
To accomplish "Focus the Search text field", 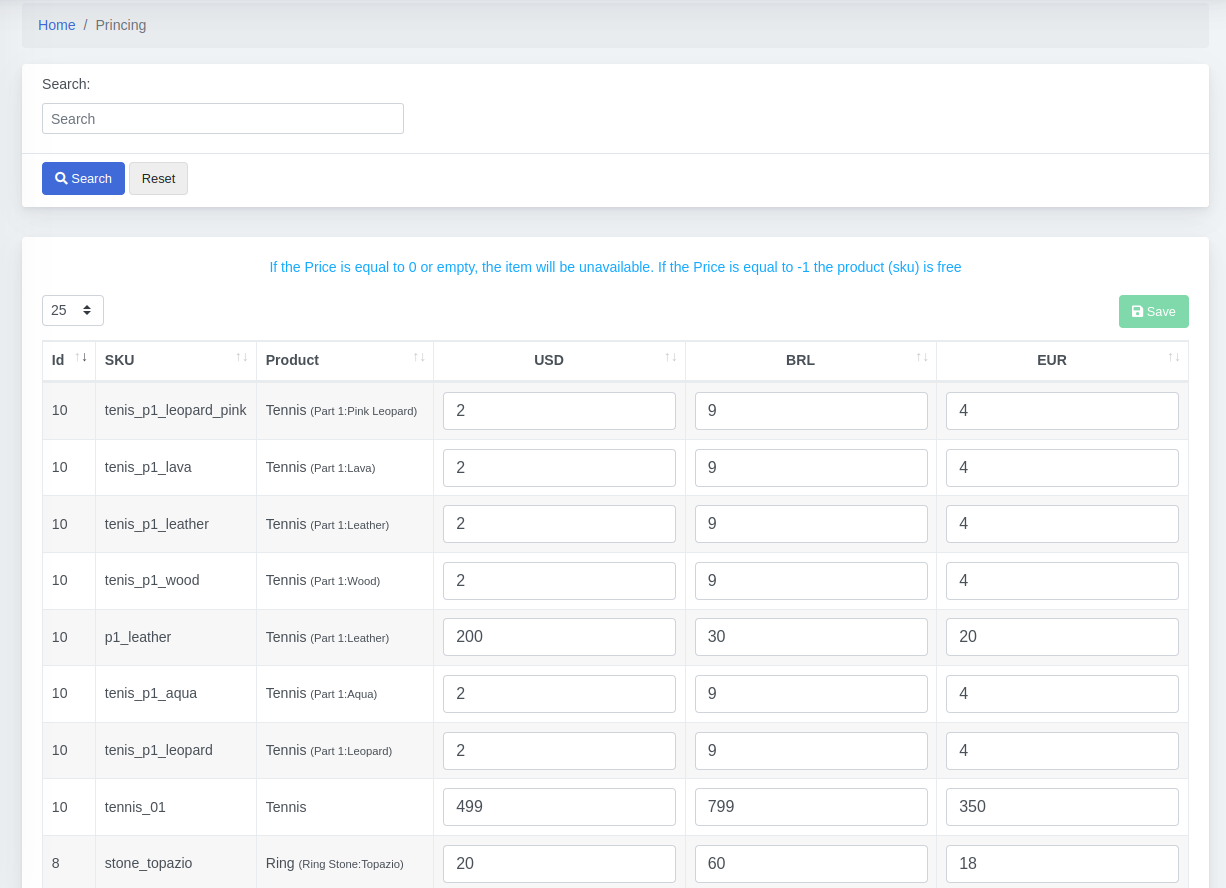I will point(223,118).
